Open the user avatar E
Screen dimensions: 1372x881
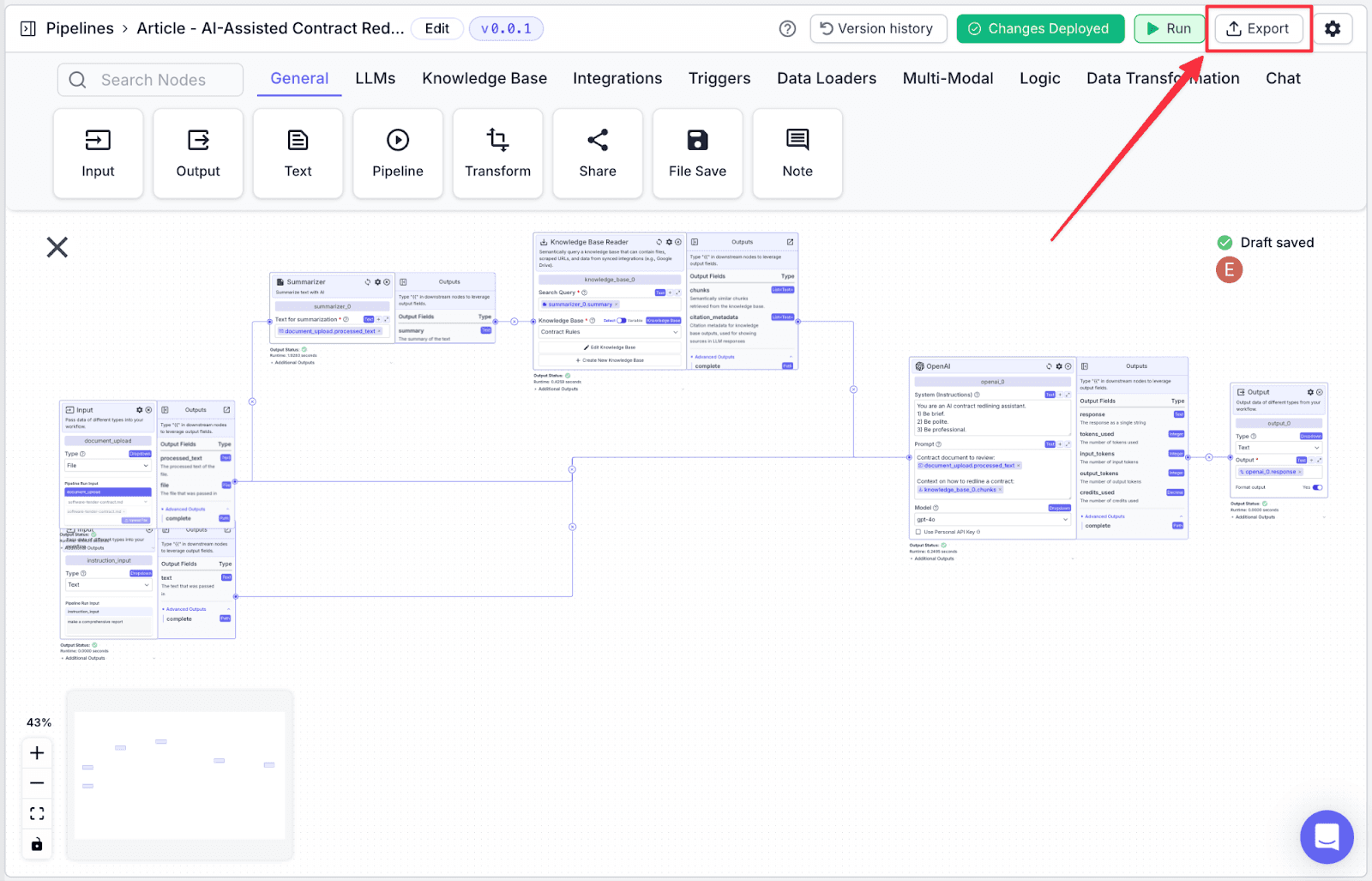pyautogui.click(x=1229, y=270)
